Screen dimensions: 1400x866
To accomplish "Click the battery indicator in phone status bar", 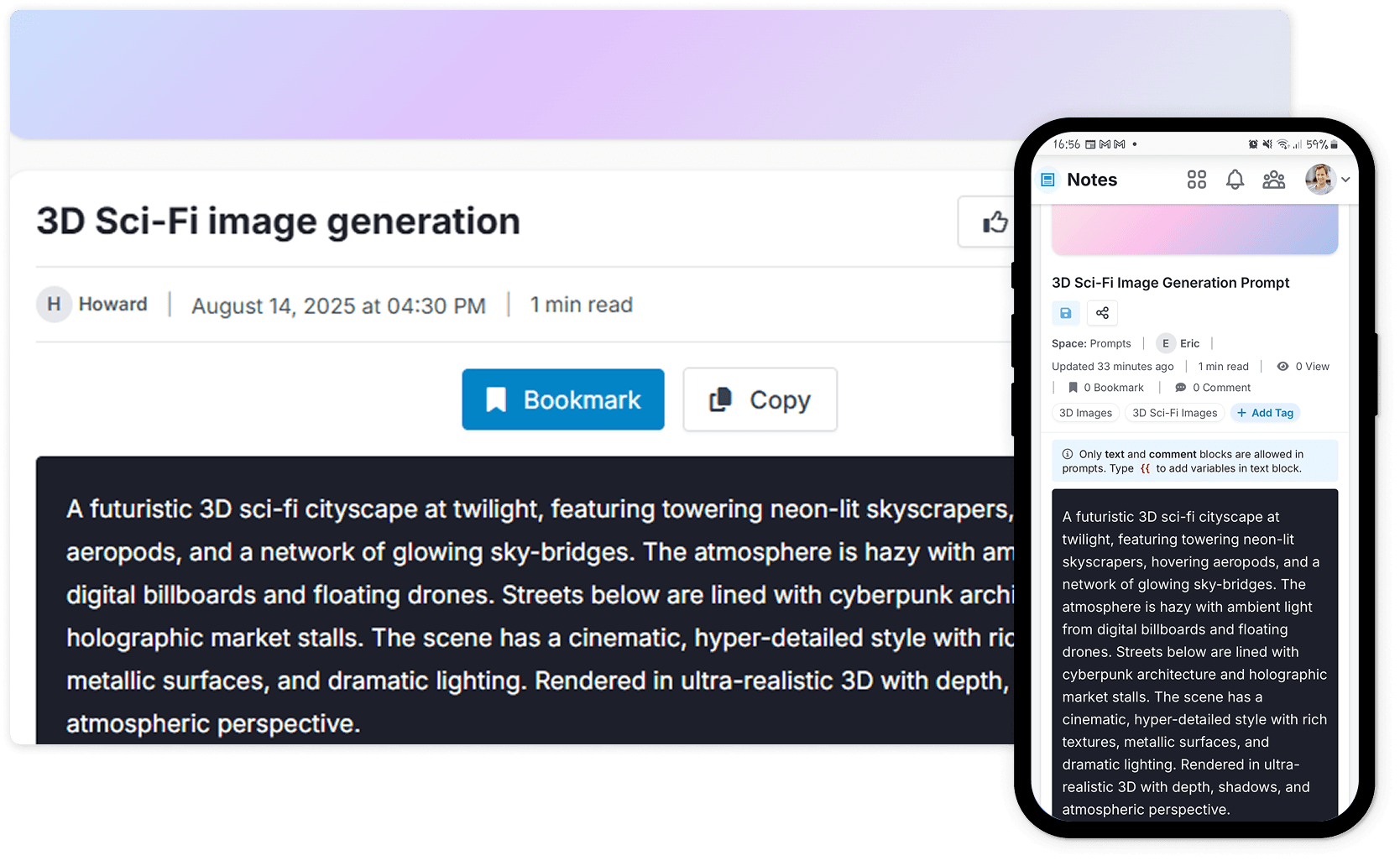I will 1334,144.
